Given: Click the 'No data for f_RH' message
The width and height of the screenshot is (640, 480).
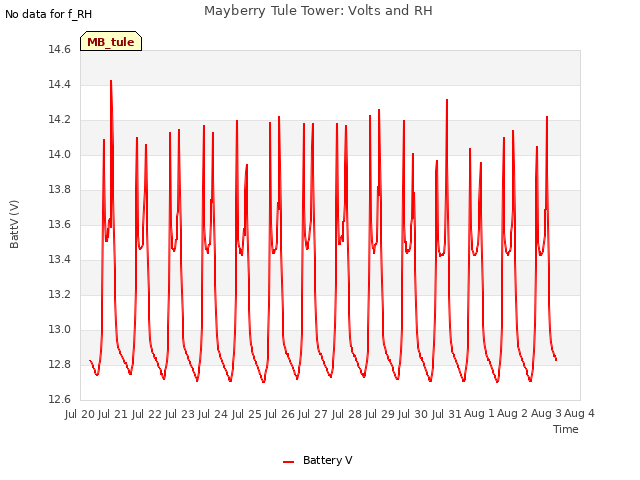Looking at the screenshot, I should pyautogui.click(x=49, y=14).
